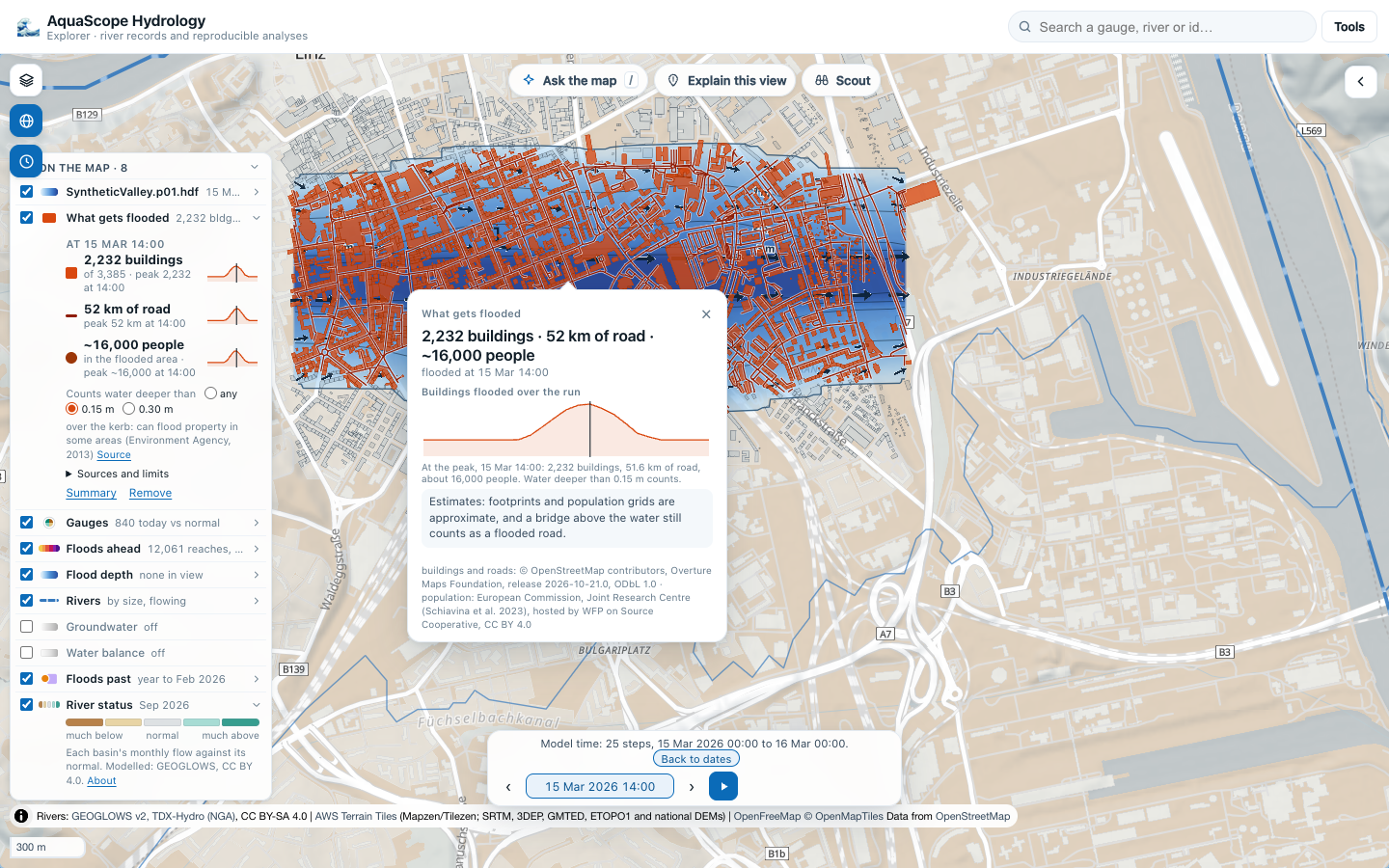Select the 'any' depth radio button
The height and width of the screenshot is (868, 1389).
(x=210, y=393)
